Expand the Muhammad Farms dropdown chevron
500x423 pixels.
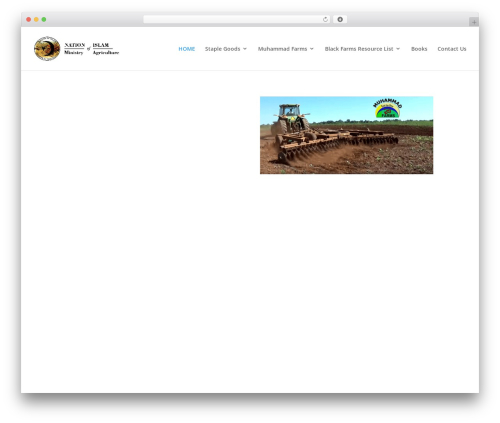pos(312,49)
